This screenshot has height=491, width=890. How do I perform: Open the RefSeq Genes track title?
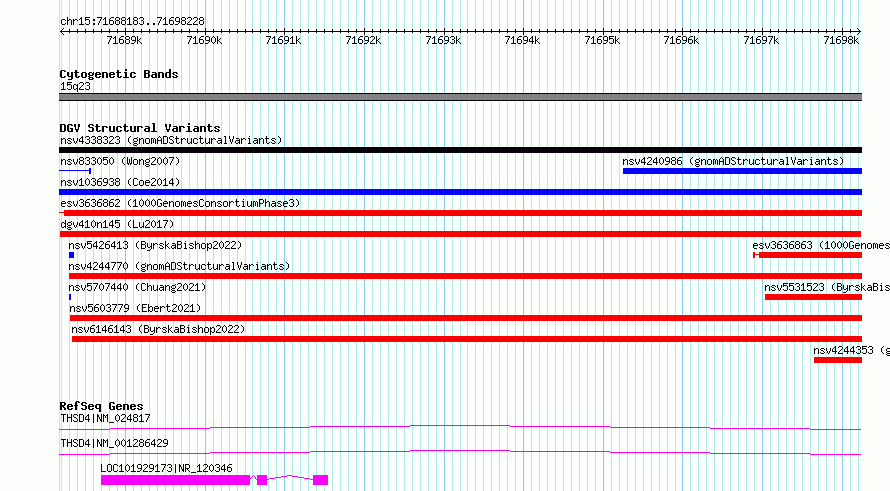[x=101, y=406]
